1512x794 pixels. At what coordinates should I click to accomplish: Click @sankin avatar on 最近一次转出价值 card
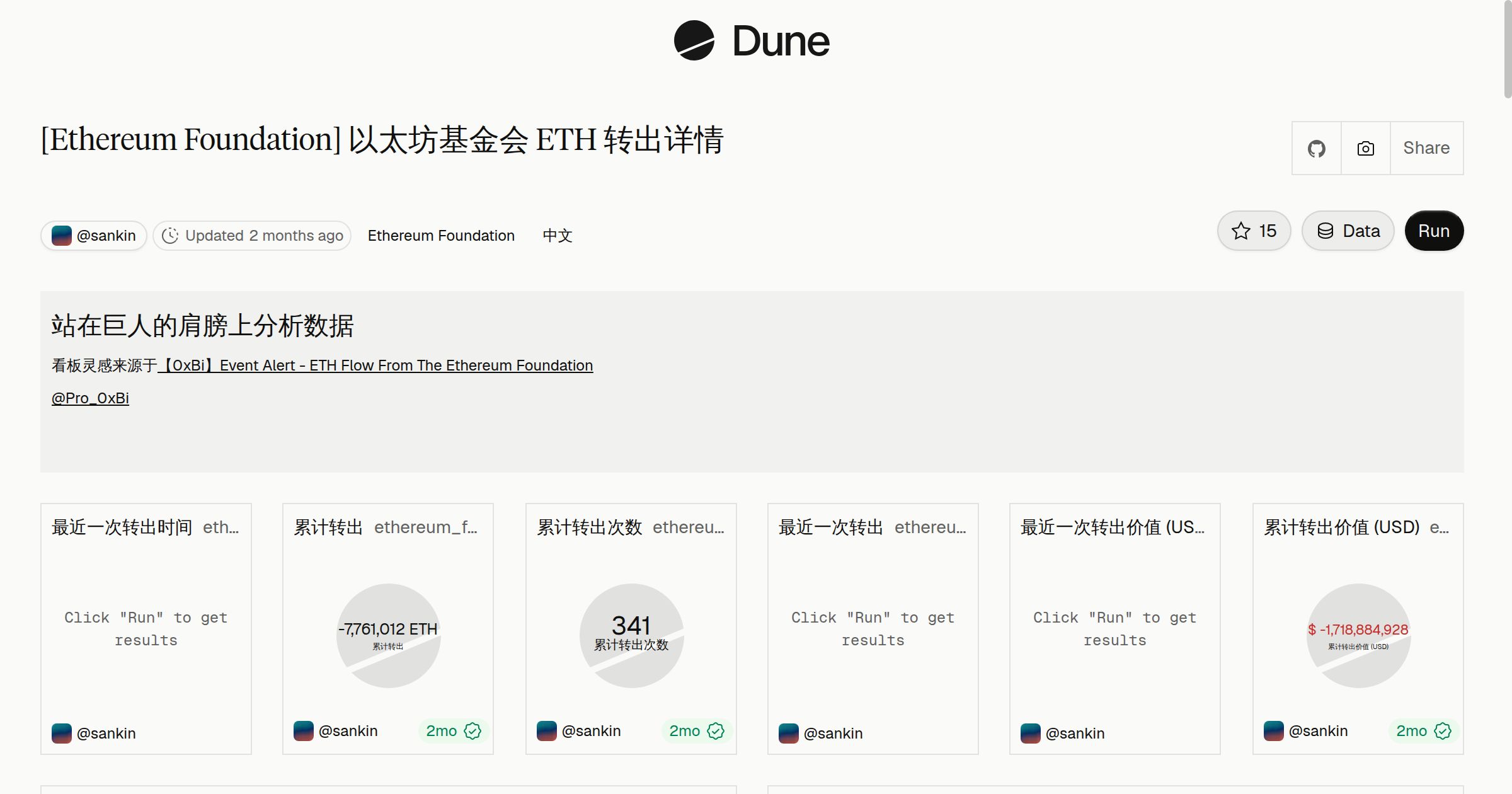1031,734
